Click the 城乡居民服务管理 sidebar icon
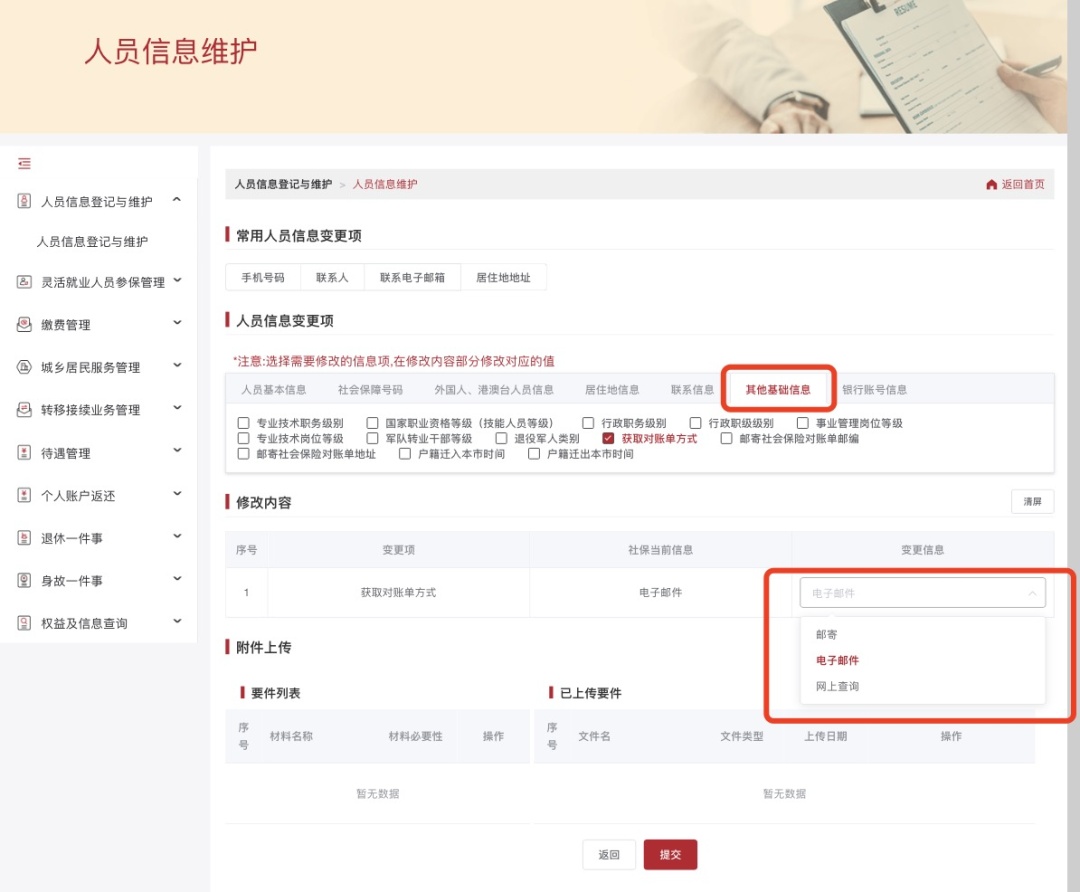 pyautogui.click(x=24, y=367)
